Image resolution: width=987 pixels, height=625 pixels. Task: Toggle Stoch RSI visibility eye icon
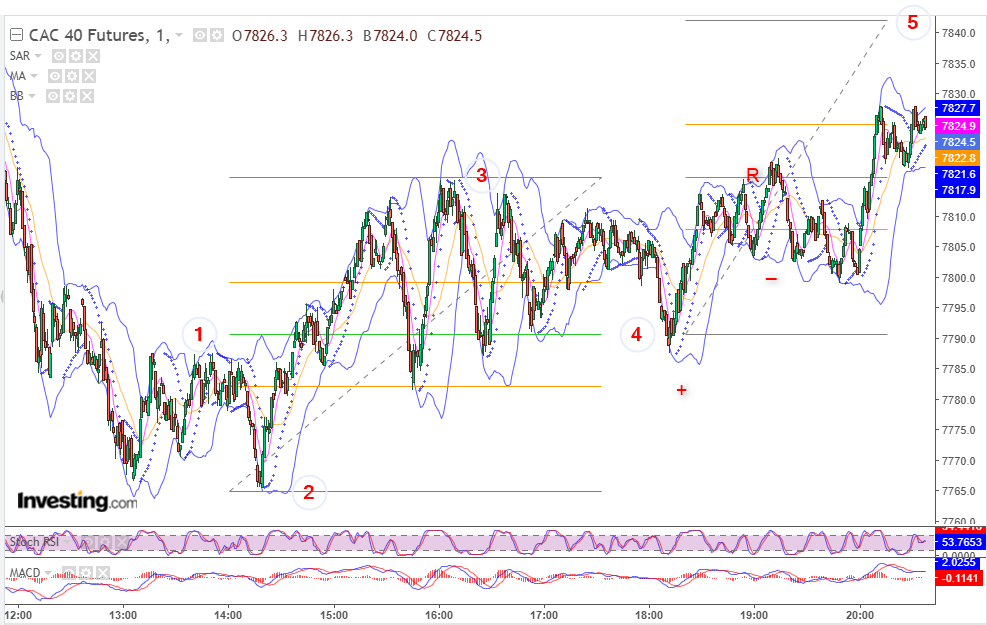pyautogui.click(x=86, y=542)
